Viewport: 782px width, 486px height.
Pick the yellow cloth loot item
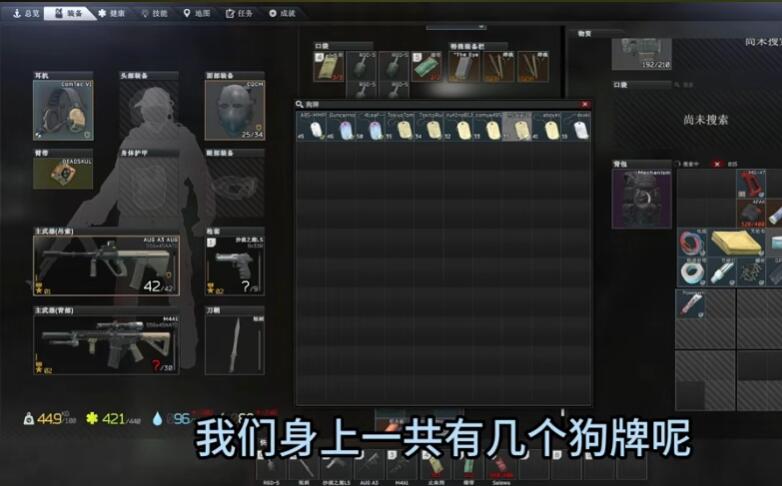[x=736, y=243]
